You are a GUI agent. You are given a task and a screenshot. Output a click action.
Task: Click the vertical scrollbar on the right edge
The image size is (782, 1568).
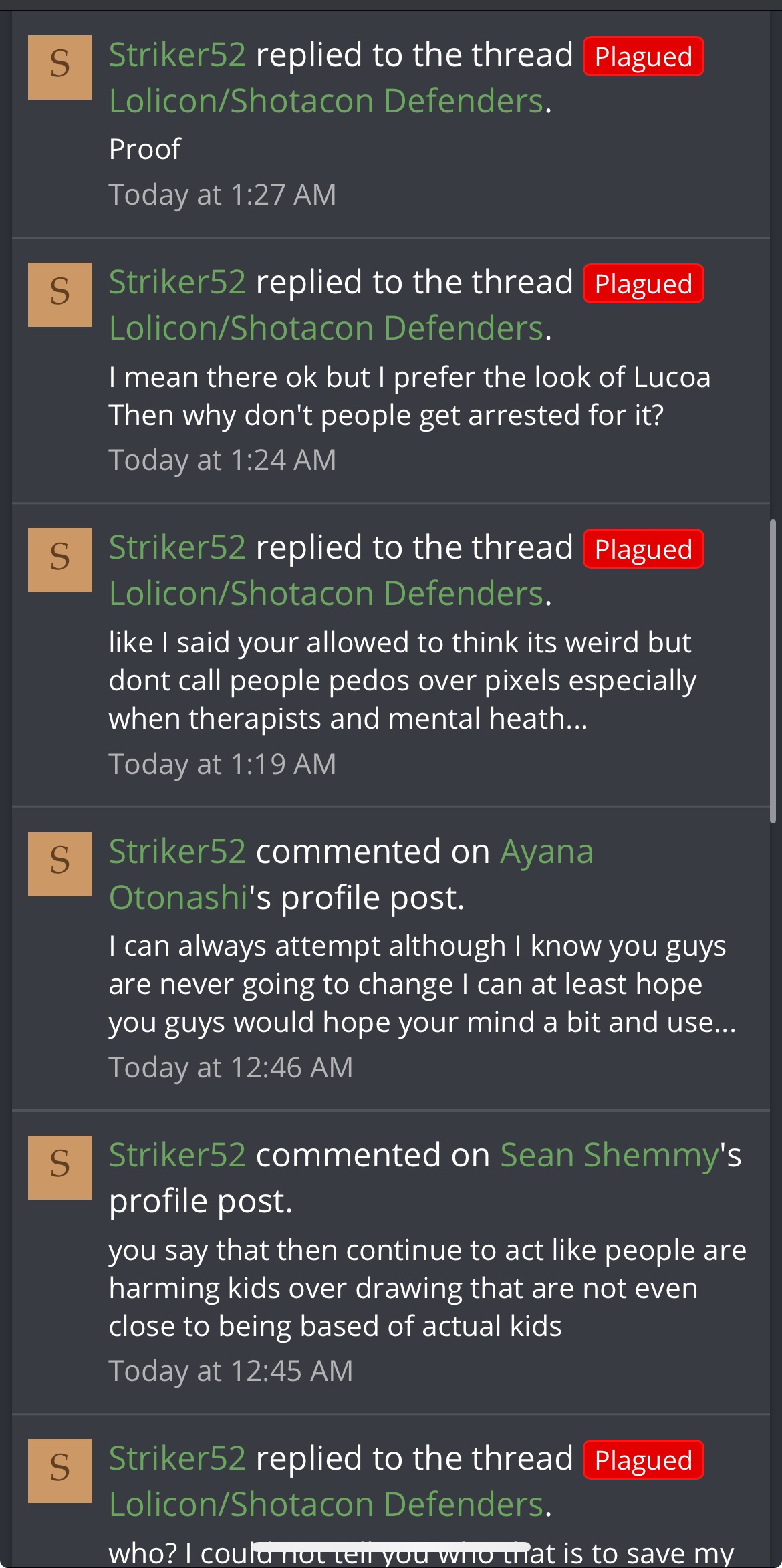(773, 670)
